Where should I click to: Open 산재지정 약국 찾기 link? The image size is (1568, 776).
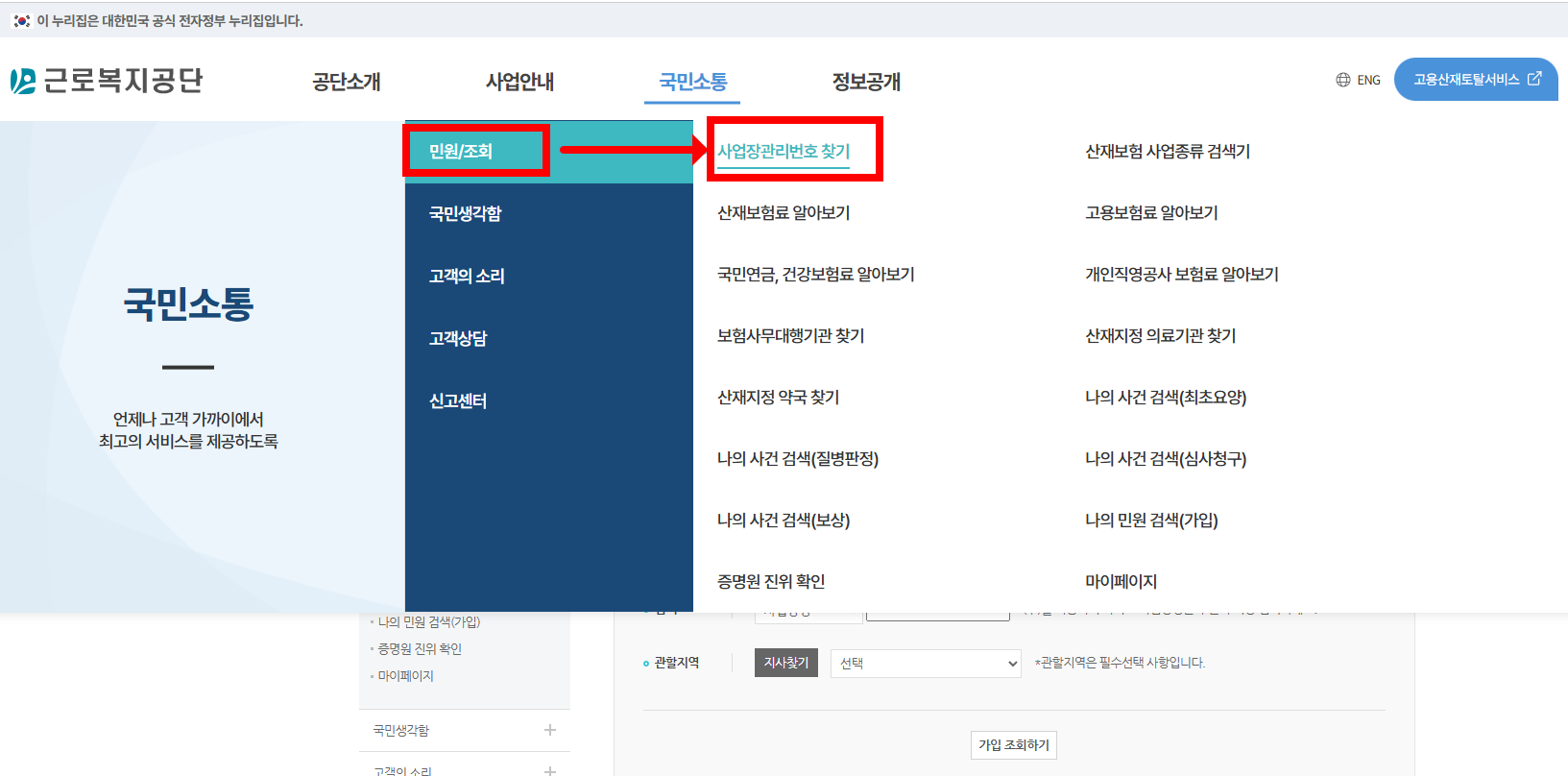[779, 397]
